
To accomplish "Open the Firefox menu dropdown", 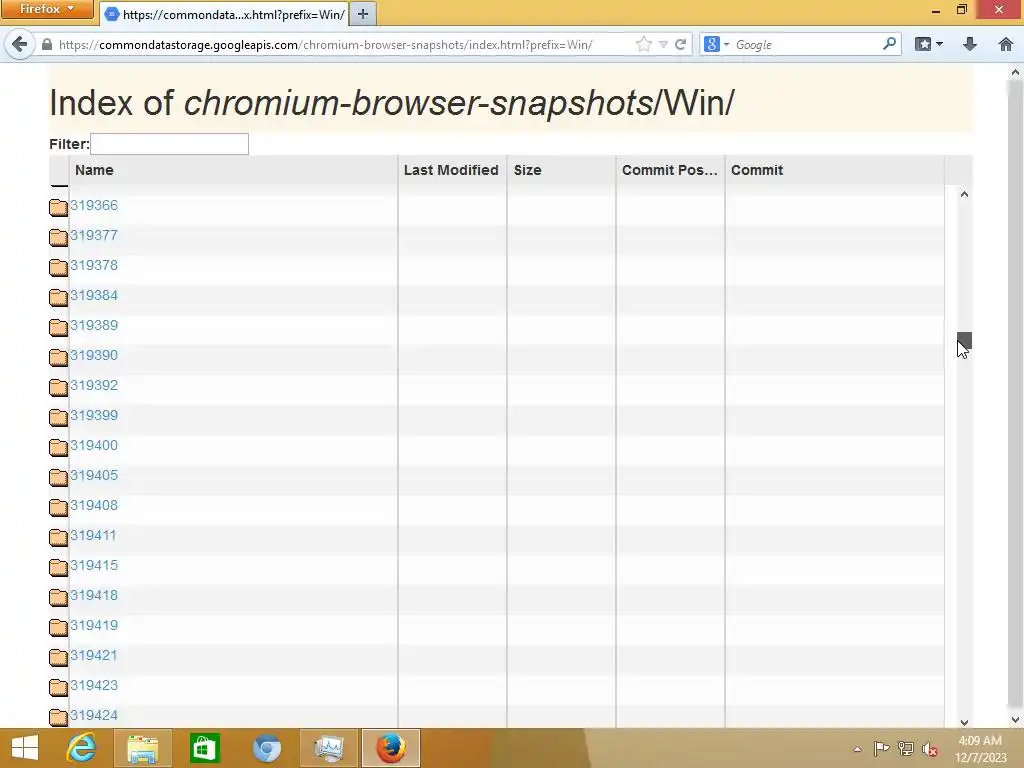I will coord(46,9).
